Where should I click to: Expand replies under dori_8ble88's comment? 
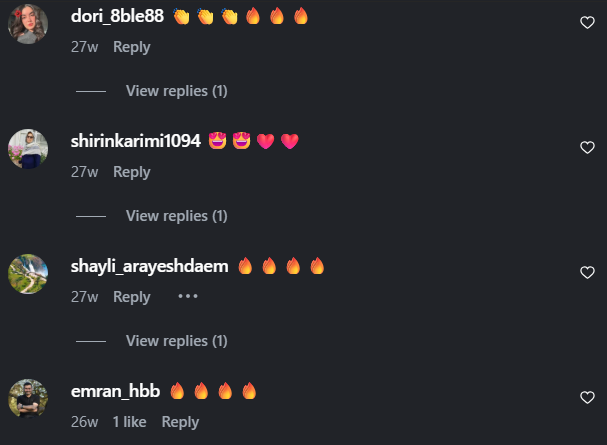tap(177, 91)
